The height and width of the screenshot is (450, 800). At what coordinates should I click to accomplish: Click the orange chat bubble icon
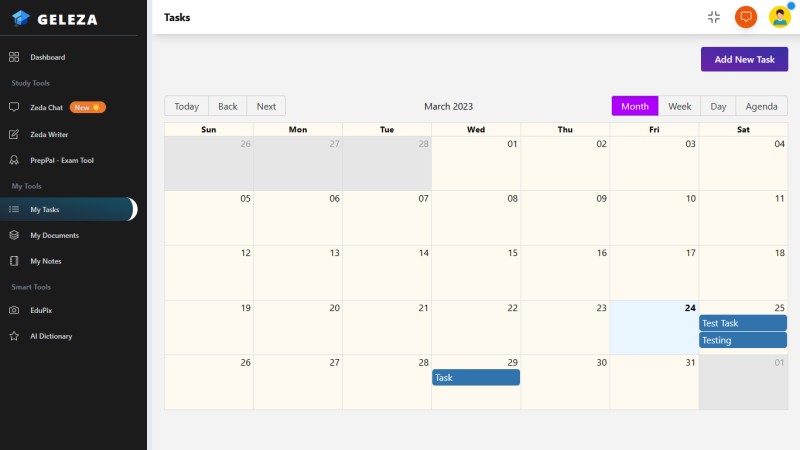(745, 17)
